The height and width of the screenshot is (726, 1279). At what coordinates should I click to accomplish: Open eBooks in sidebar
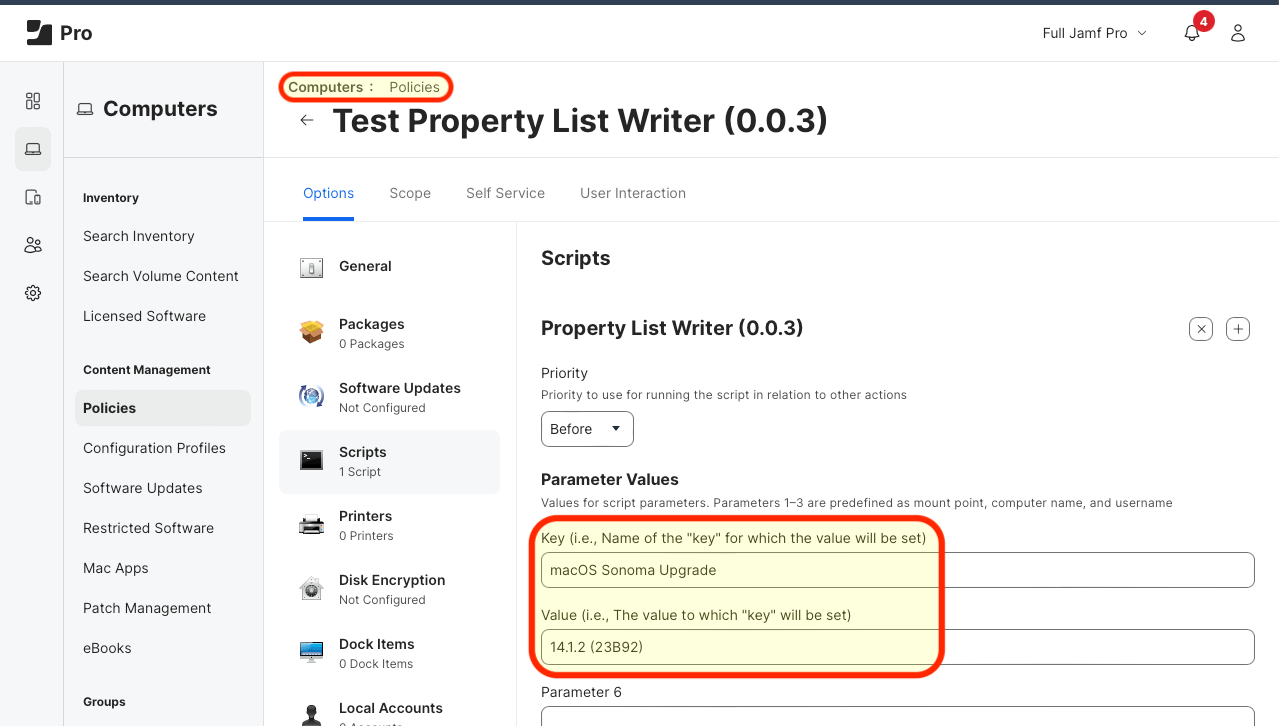(107, 648)
